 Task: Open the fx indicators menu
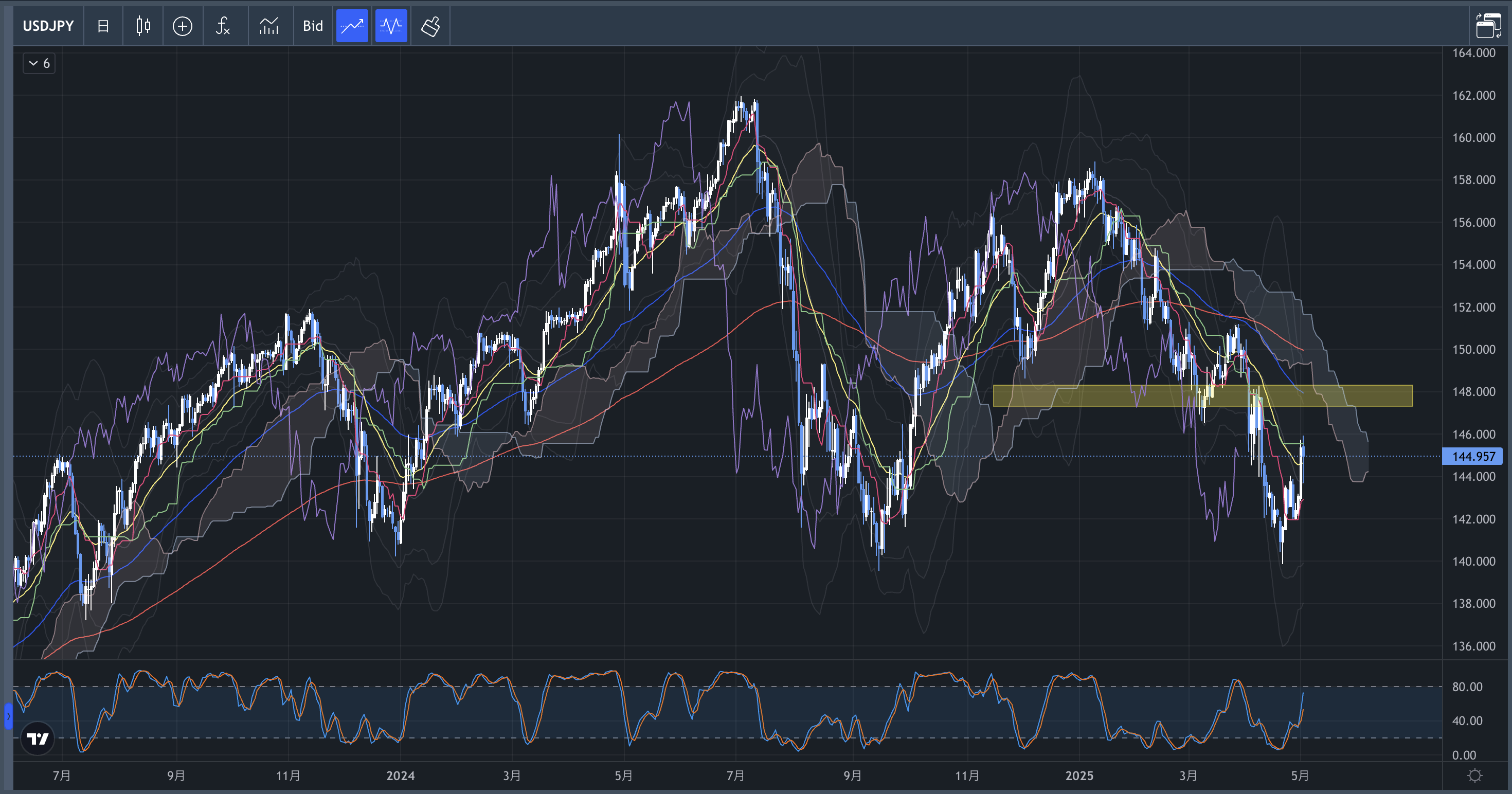pos(223,26)
